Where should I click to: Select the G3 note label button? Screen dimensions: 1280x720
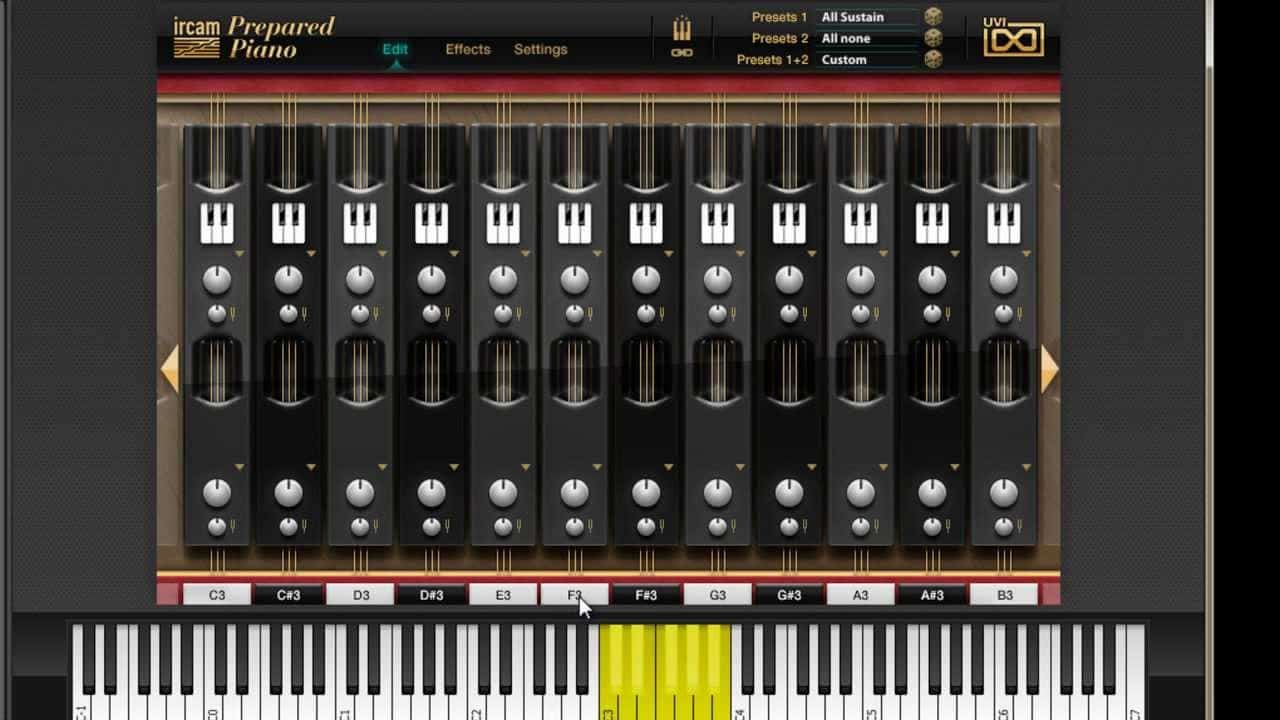click(718, 595)
